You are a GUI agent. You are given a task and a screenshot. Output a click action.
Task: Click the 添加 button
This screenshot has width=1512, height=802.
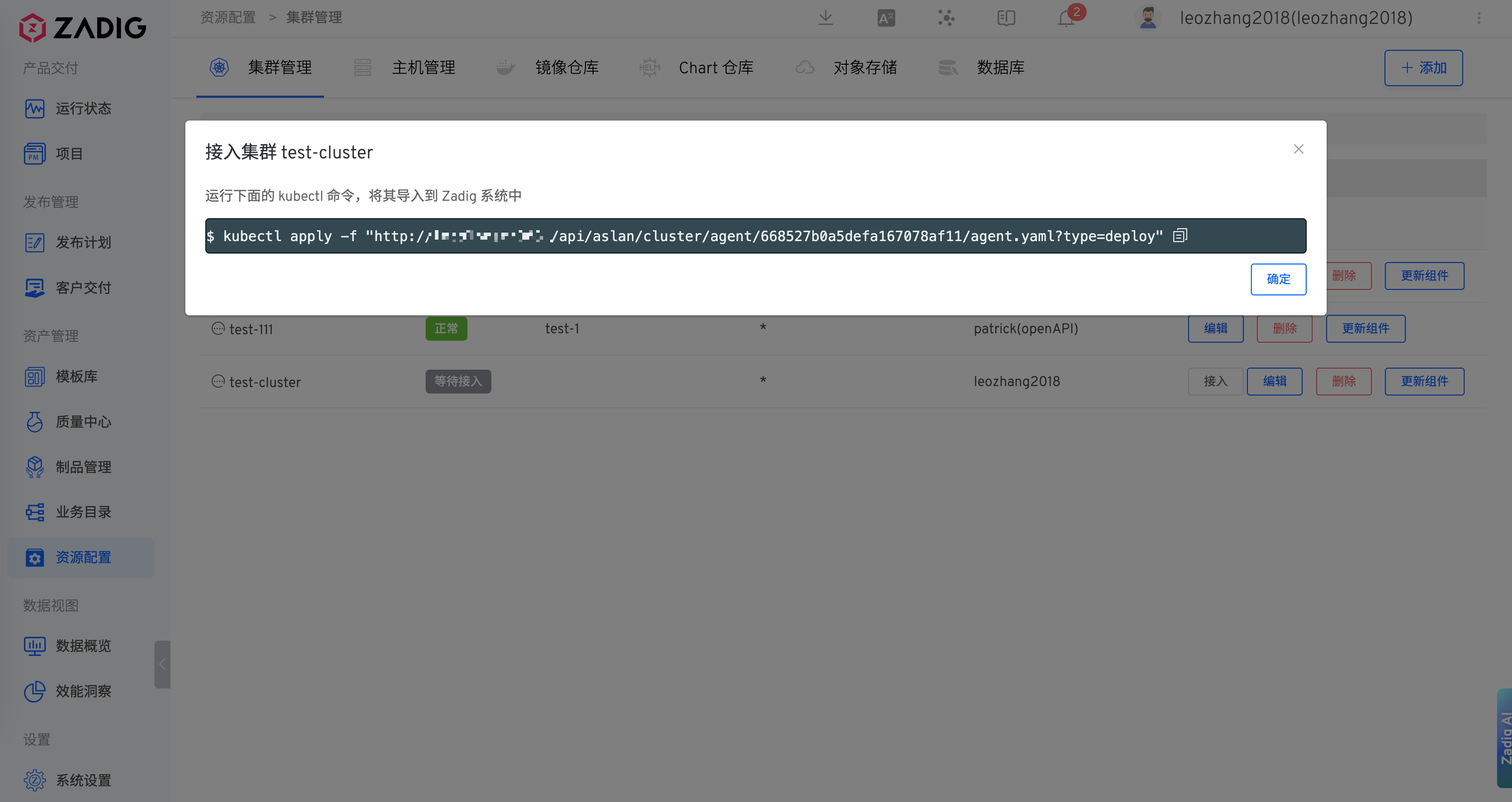1423,68
